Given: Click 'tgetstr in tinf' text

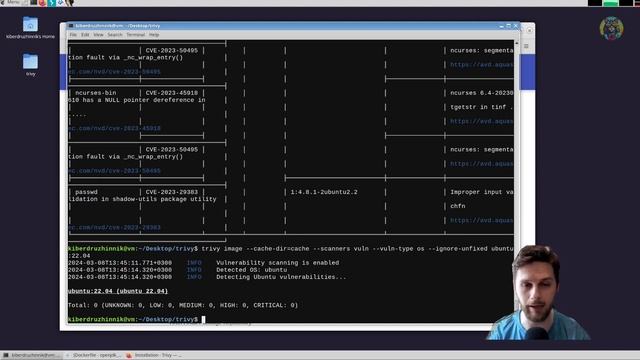Looking at the screenshot, I should [x=478, y=107].
